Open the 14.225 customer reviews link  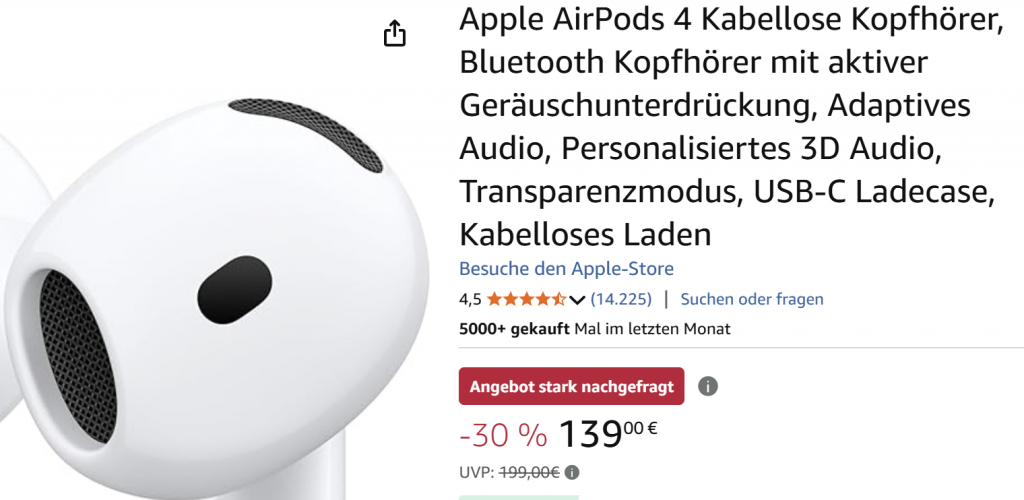point(621,300)
